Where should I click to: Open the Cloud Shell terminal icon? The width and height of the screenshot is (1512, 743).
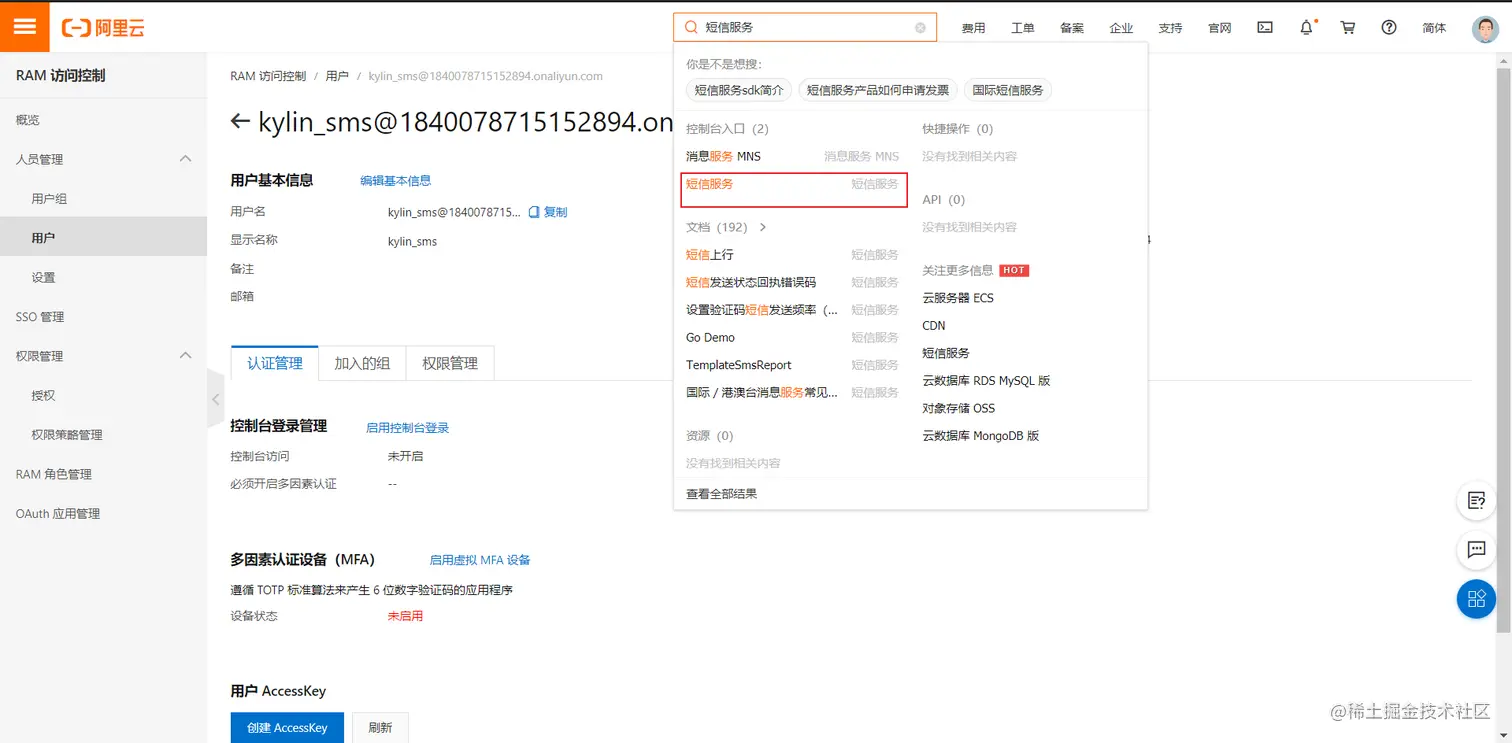1265,28
